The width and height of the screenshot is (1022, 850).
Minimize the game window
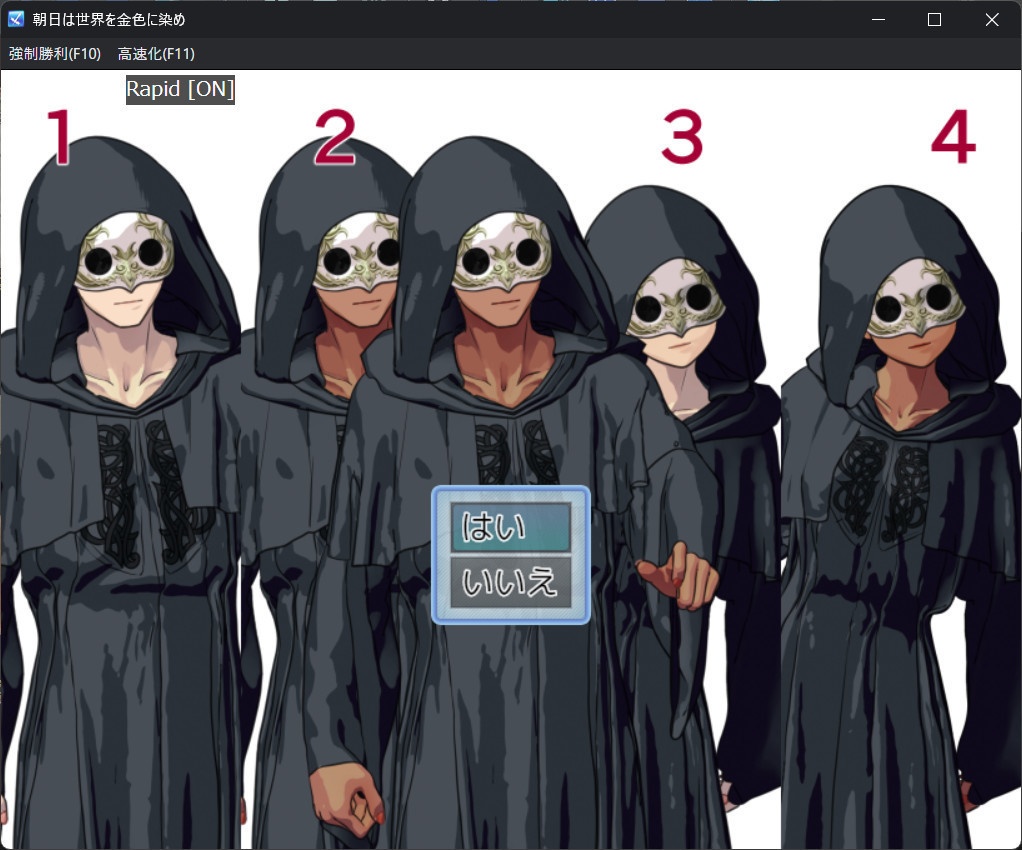click(x=878, y=20)
